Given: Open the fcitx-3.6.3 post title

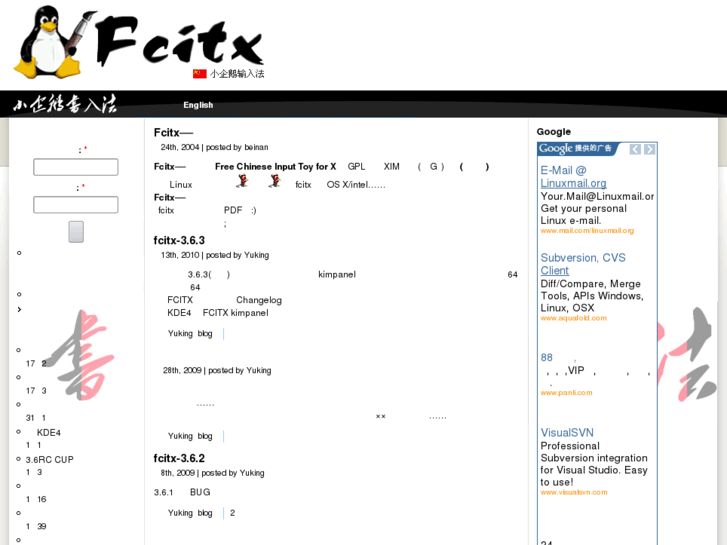Looking at the screenshot, I should tap(179, 240).
